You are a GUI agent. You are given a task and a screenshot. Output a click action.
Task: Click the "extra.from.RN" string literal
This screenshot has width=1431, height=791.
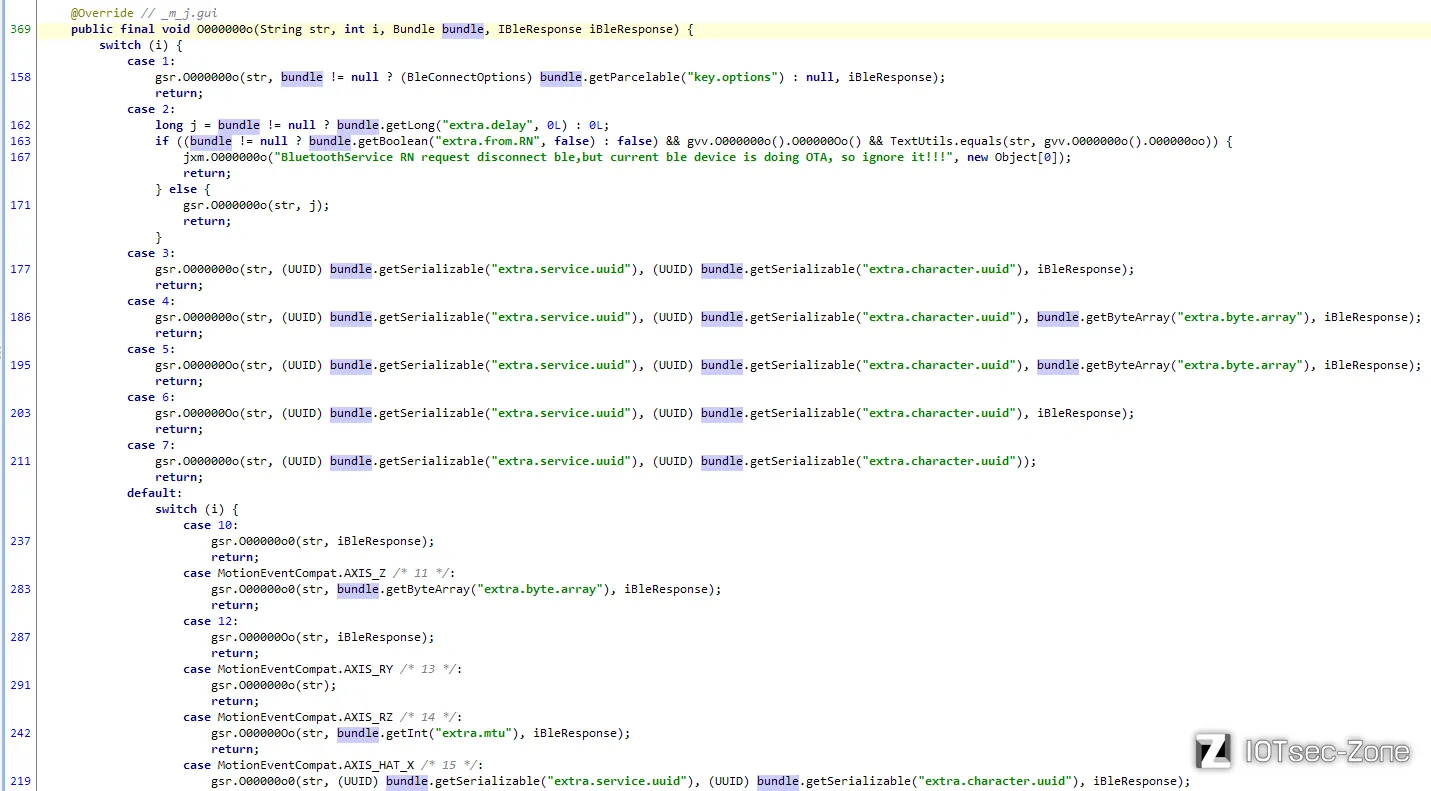[491, 141]
